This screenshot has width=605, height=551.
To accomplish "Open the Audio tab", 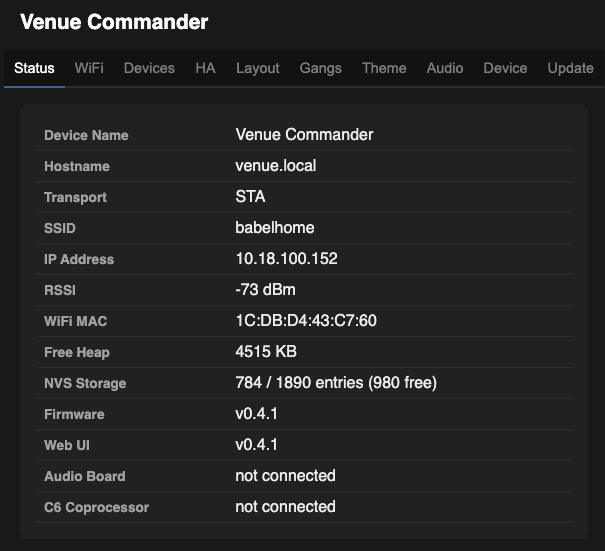I will 445,68.
